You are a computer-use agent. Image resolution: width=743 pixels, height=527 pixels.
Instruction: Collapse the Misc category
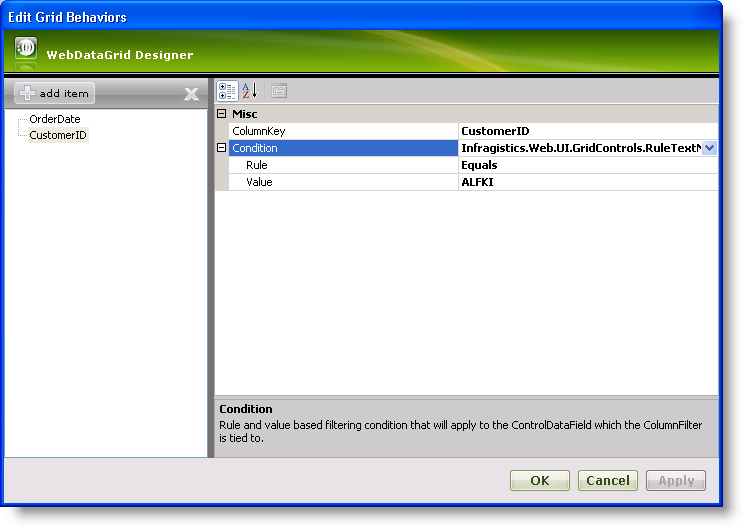[x=222, y=114]
